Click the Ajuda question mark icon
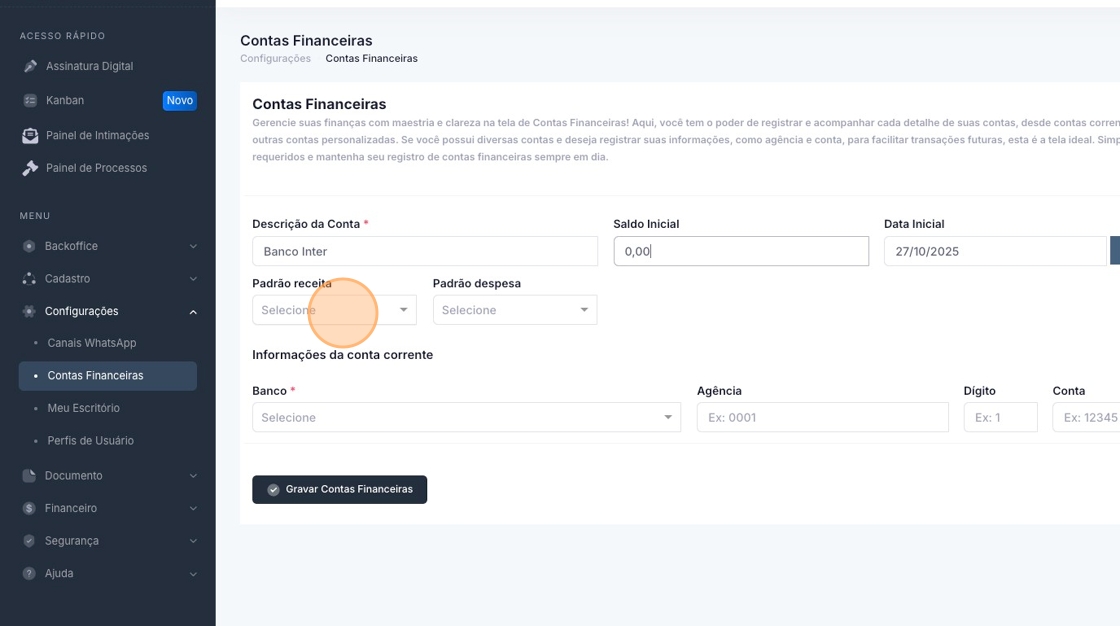The image size is (1120, 626). (29, 573)
